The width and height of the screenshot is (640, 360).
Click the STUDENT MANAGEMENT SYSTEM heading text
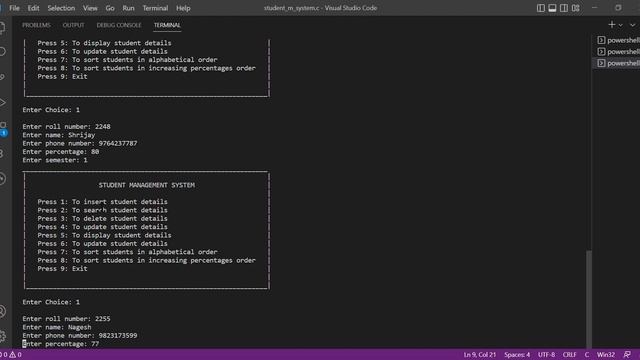tap(147, 185)
